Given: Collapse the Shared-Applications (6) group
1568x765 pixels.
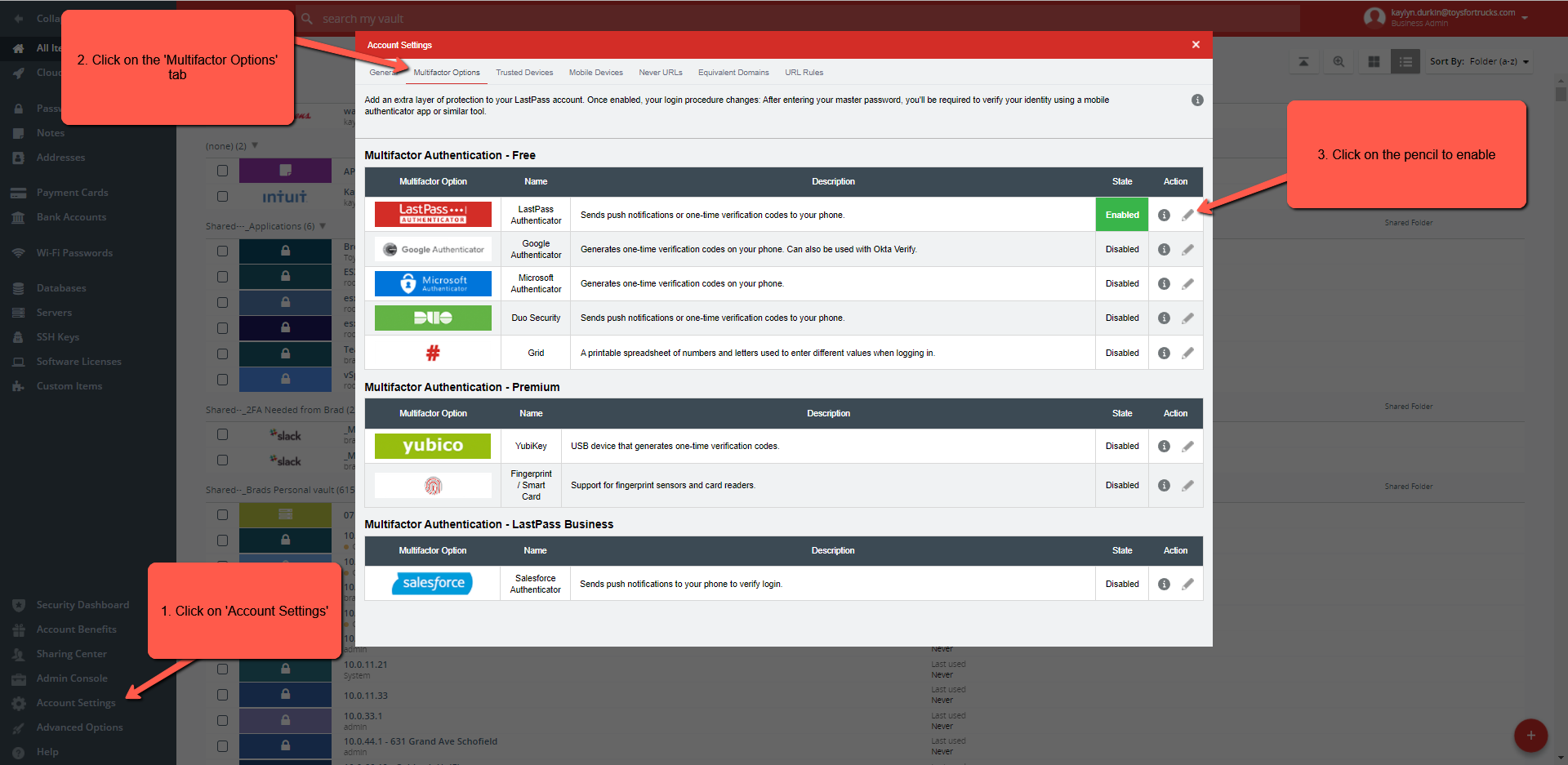Looking at the screenshot, I should tap(323, 225).
